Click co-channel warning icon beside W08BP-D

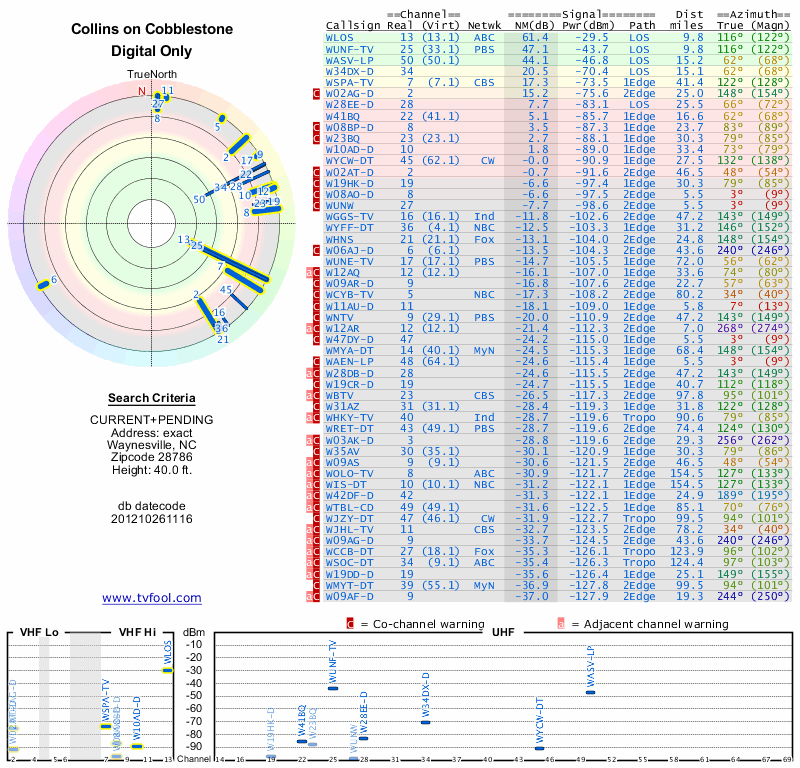316,128
